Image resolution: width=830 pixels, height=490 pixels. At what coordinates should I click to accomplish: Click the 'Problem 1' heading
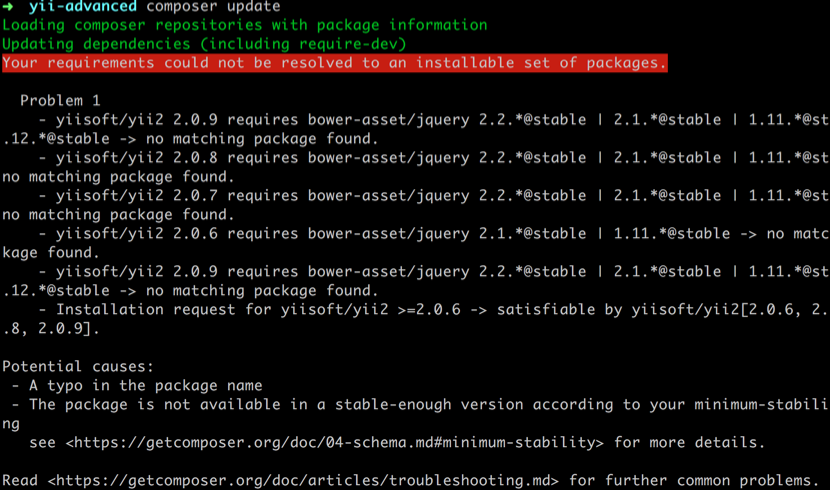[x=60, y=101]
